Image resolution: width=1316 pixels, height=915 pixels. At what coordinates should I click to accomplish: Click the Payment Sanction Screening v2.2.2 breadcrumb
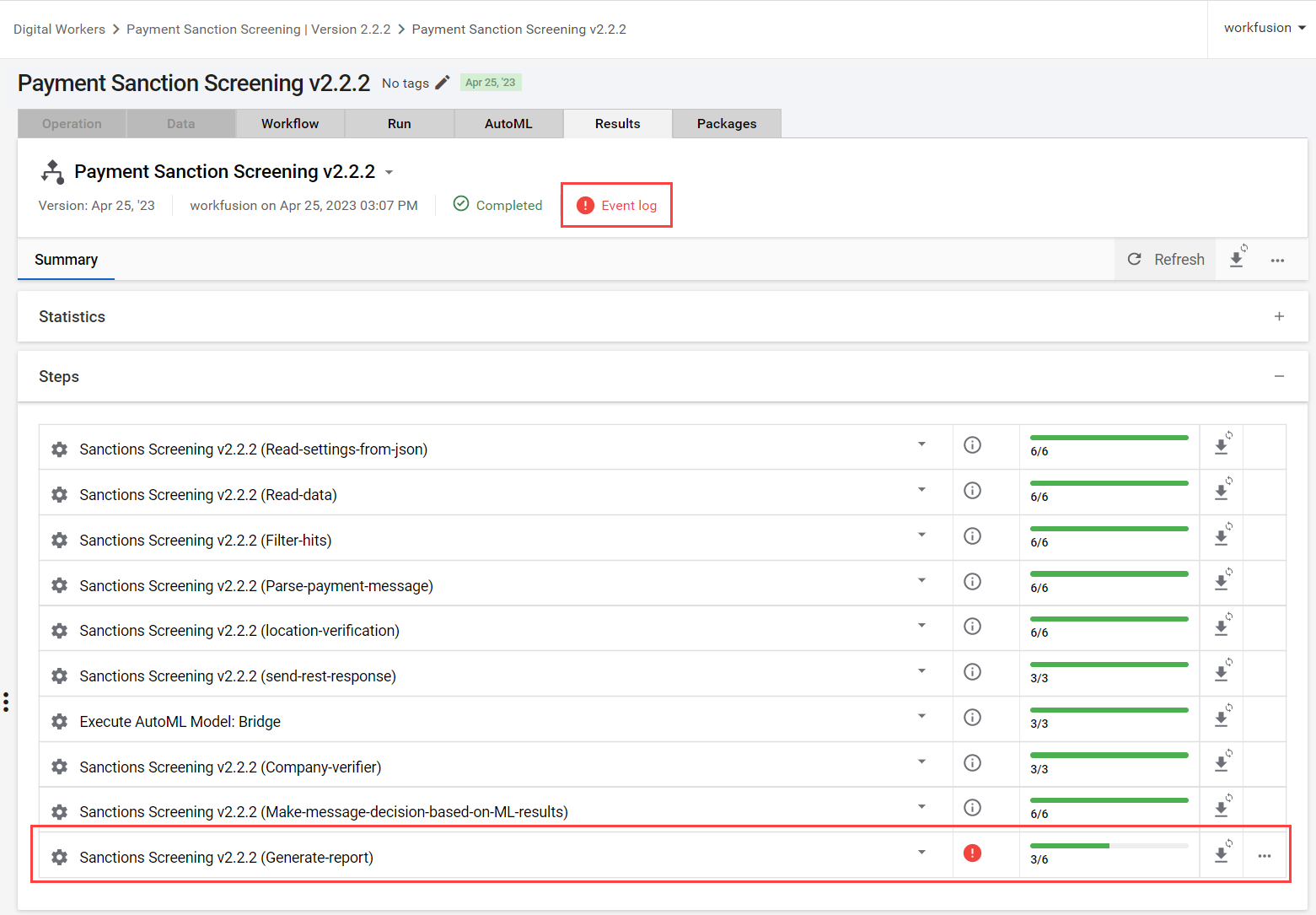tap(519, 30)
